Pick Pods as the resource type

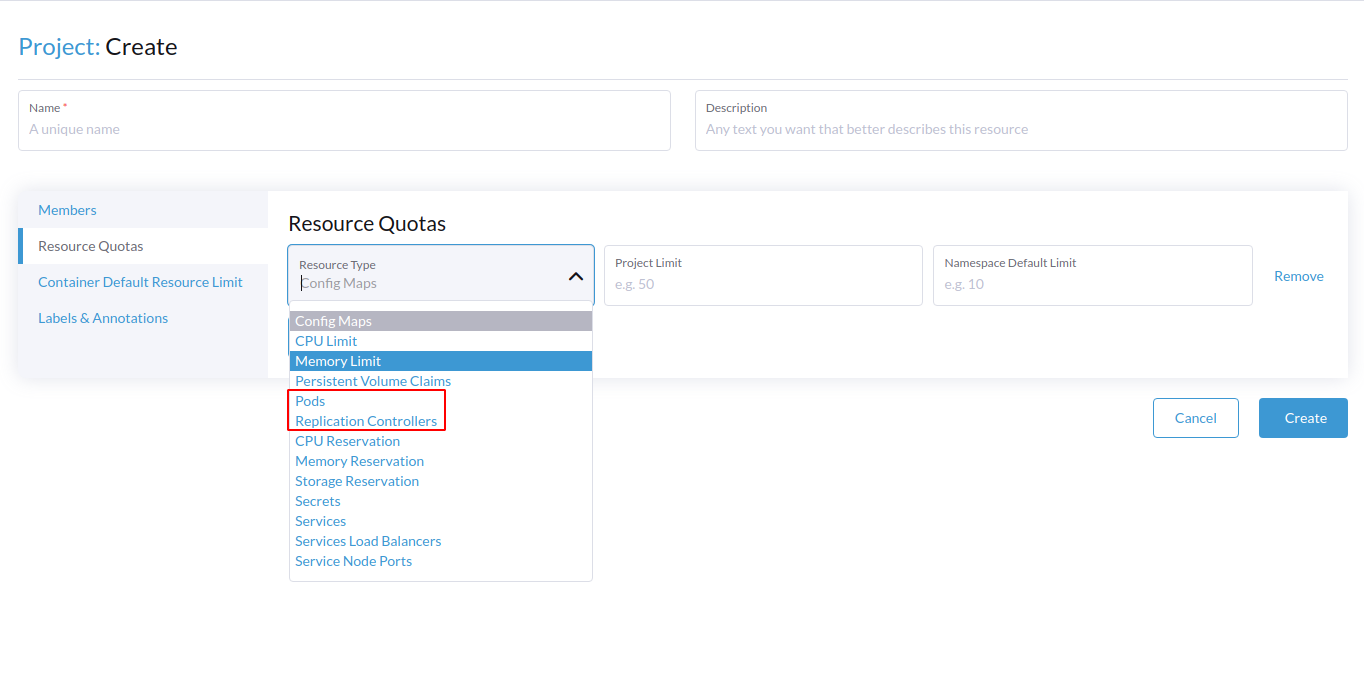tap(309, 401)
